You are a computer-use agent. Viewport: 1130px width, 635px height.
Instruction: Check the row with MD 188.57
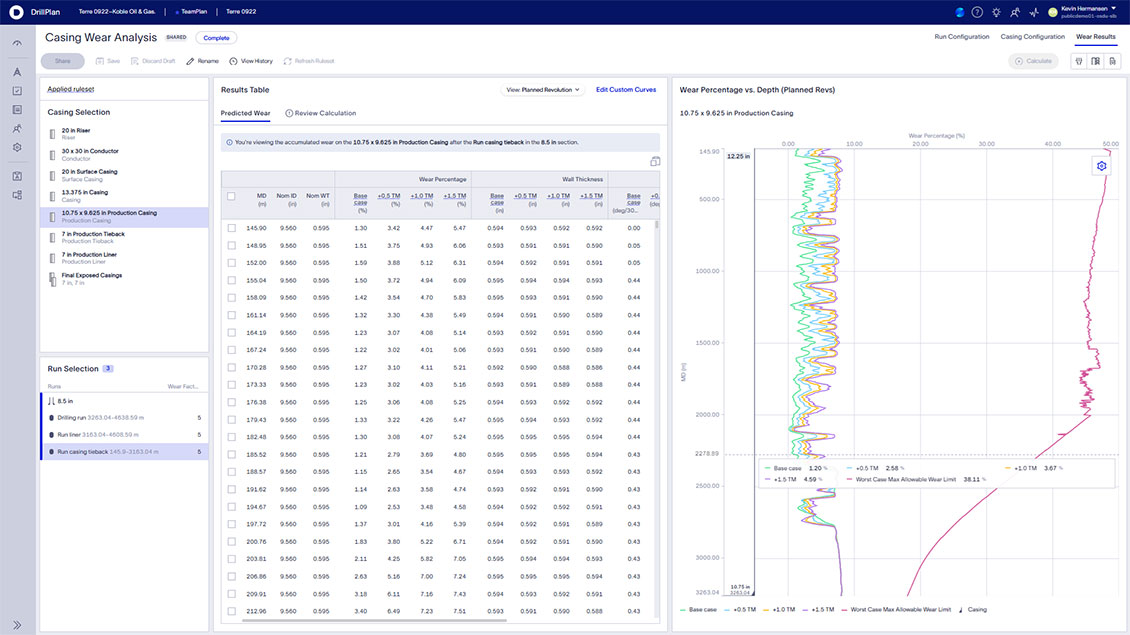pos(231,471)
